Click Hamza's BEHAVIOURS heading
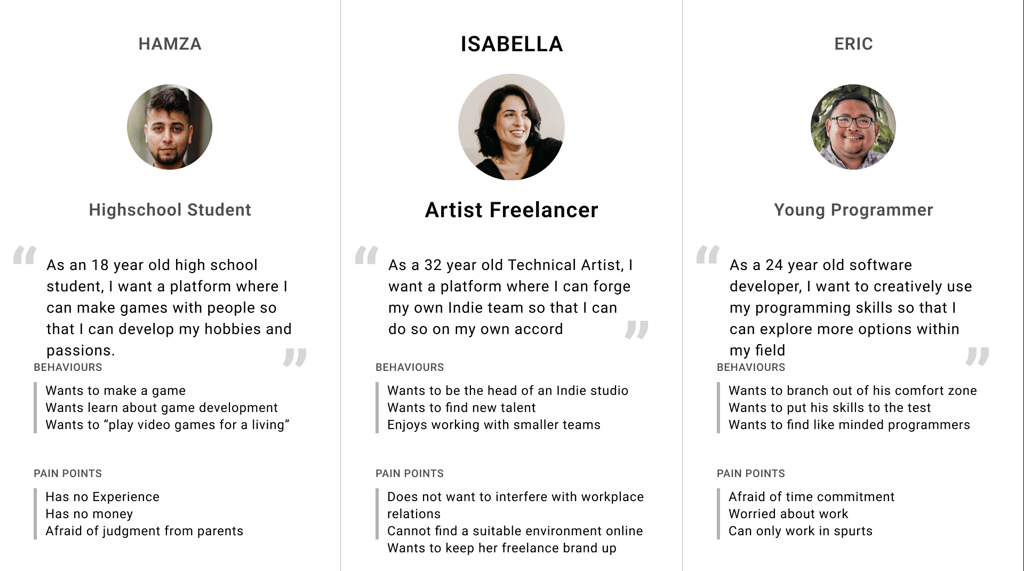The image size is (1024, 571). 68,367
